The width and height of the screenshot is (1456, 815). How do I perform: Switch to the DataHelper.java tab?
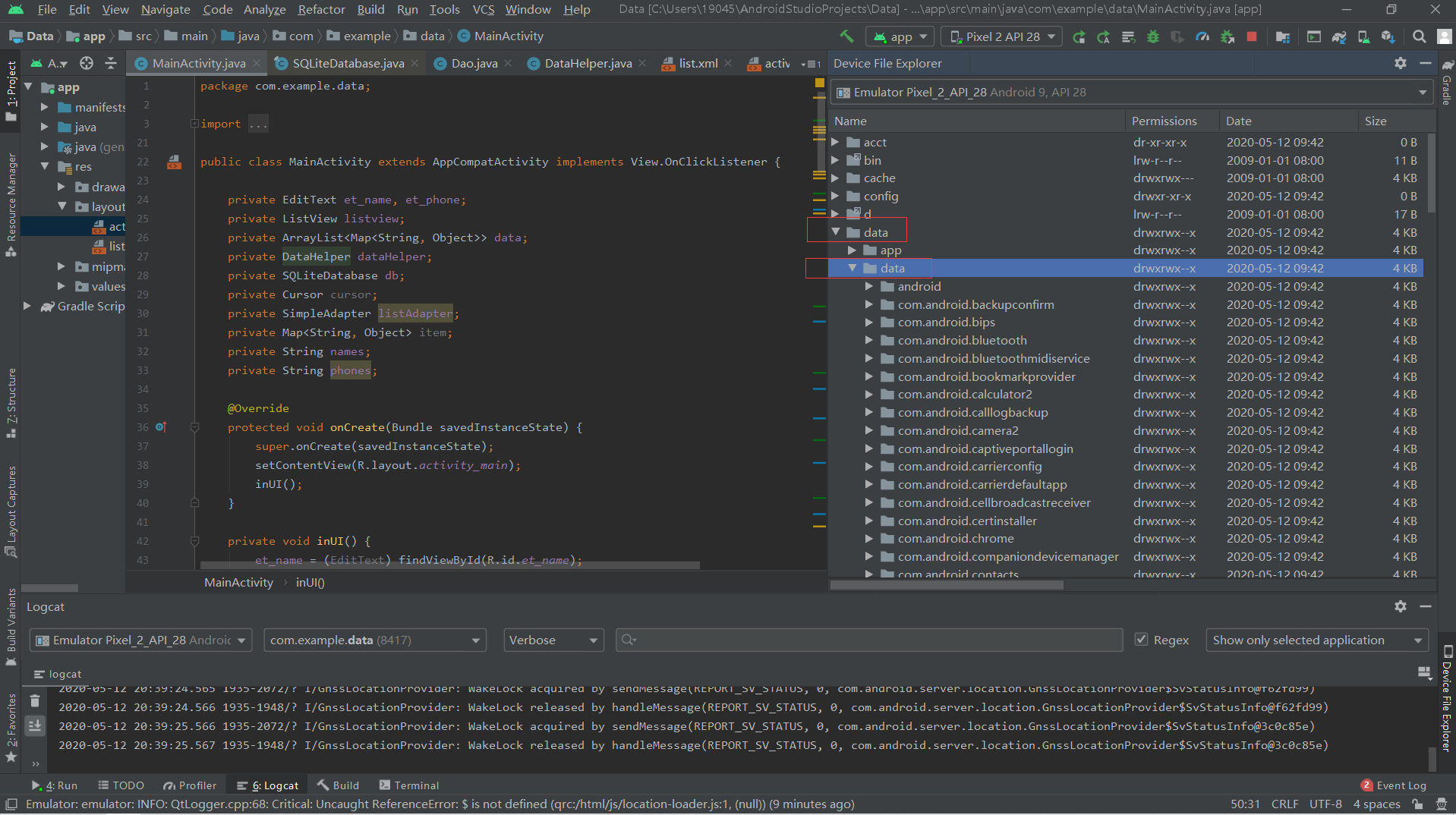(587, 64)
